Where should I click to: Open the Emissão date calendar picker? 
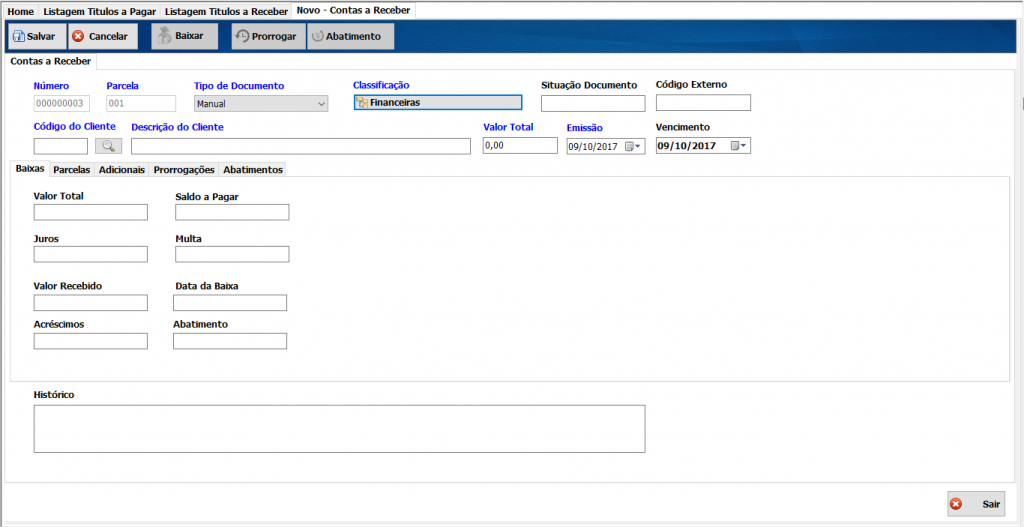633,146
